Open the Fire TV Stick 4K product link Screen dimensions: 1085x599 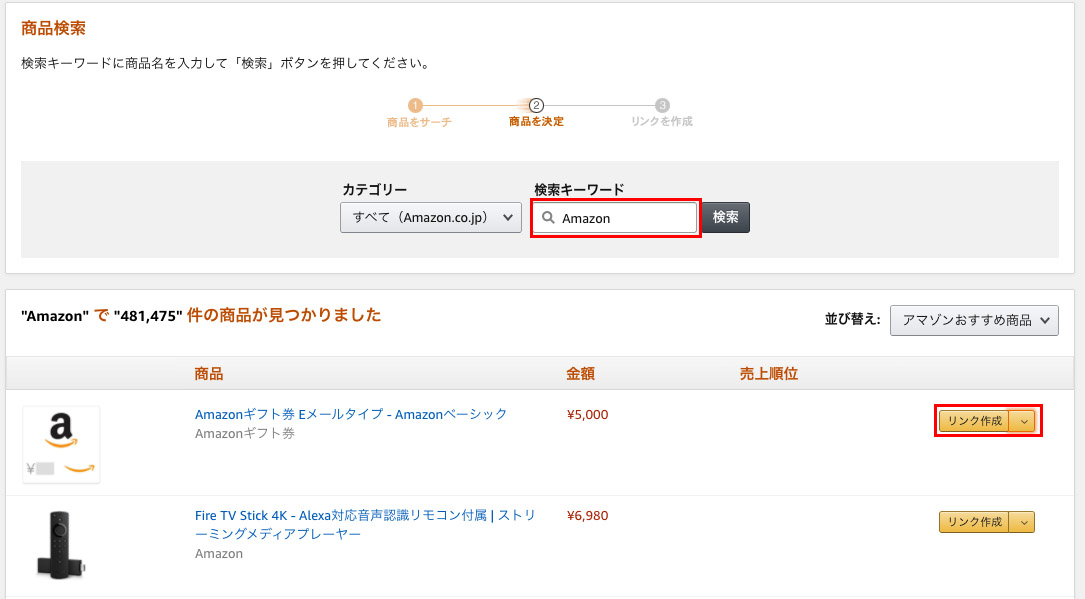click(x=365, y=524)
